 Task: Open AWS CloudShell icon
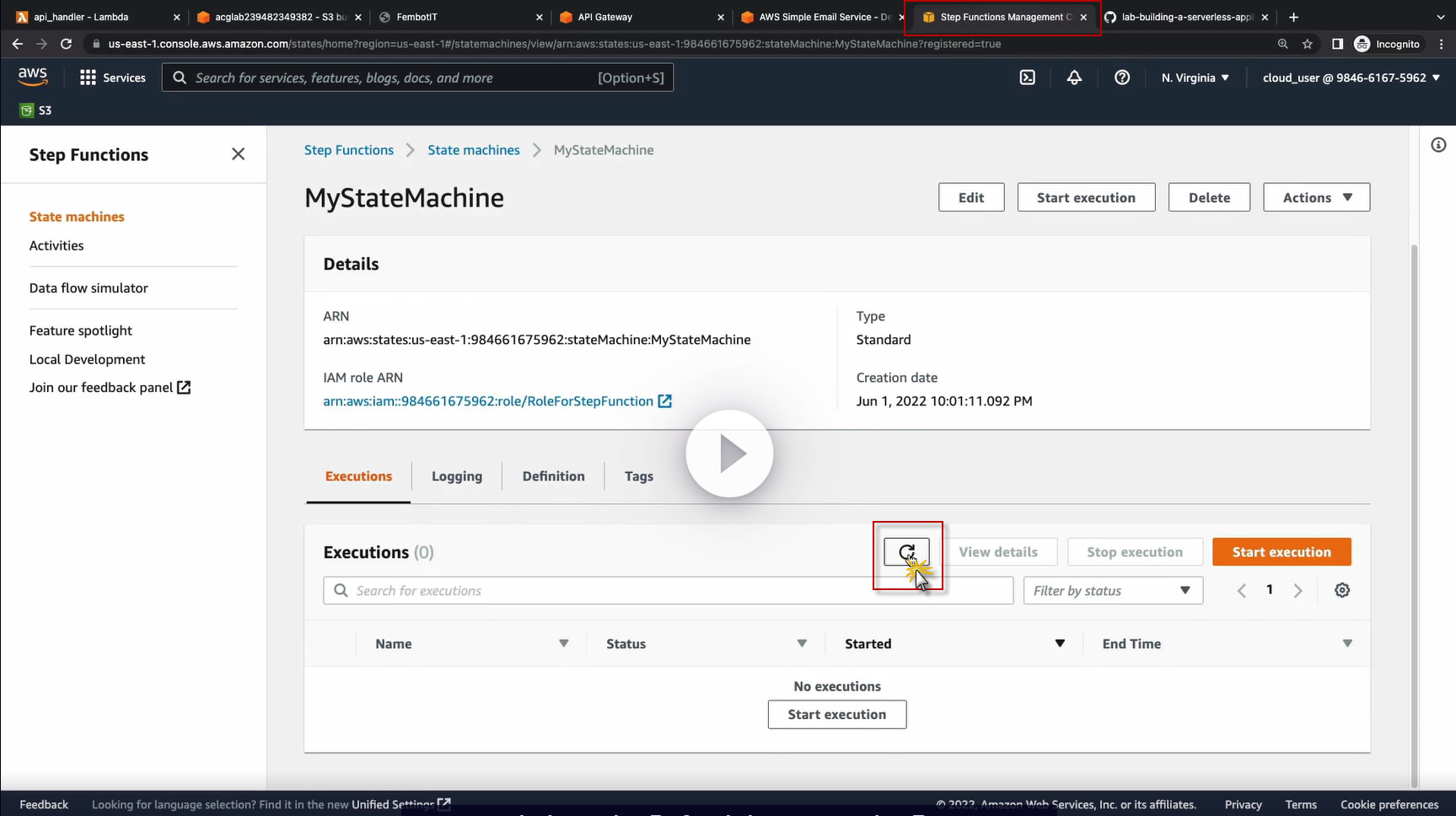point(1027,78)
